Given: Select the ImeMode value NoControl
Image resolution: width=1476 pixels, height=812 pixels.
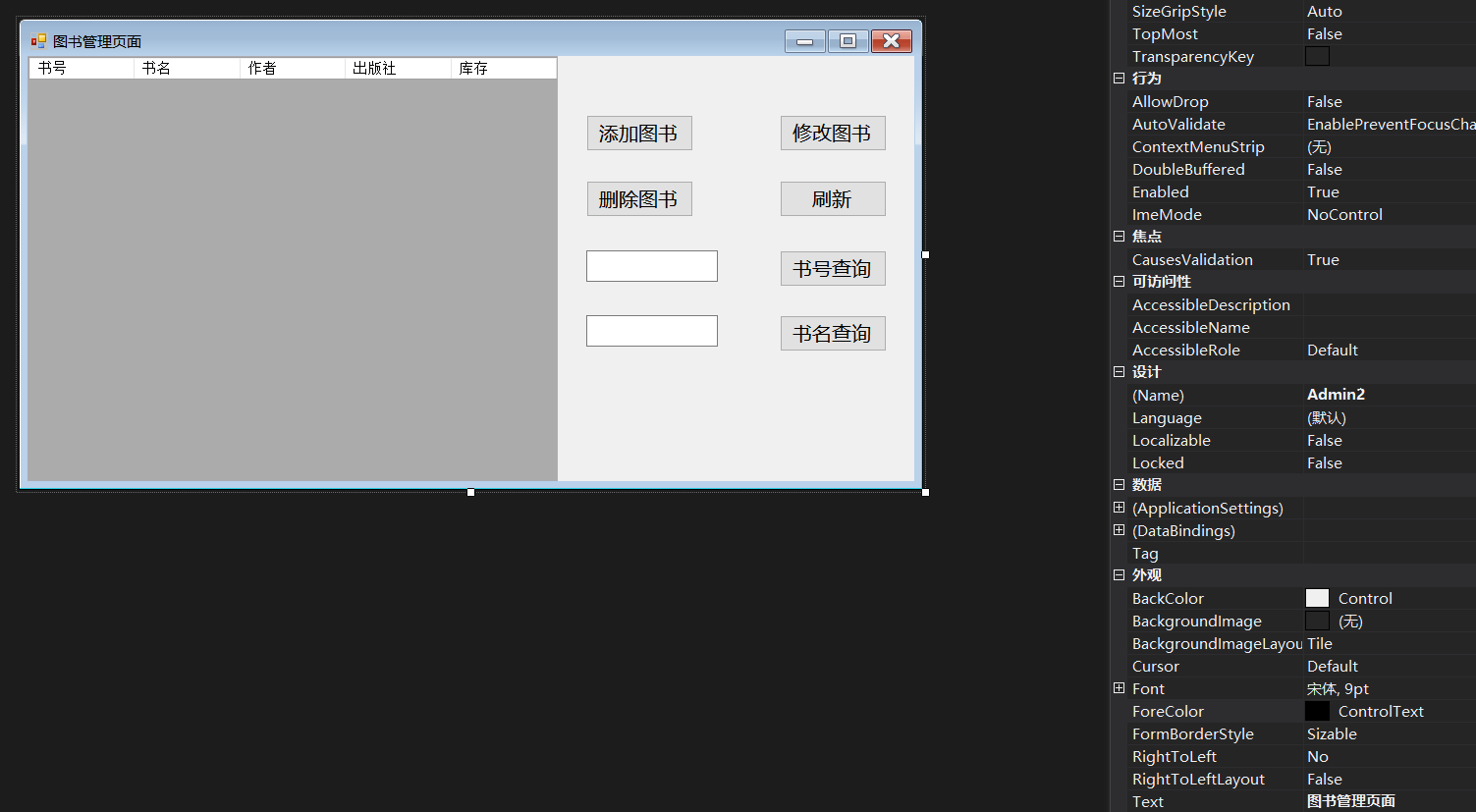Looking at the screenshot, I should (1344, 215).
